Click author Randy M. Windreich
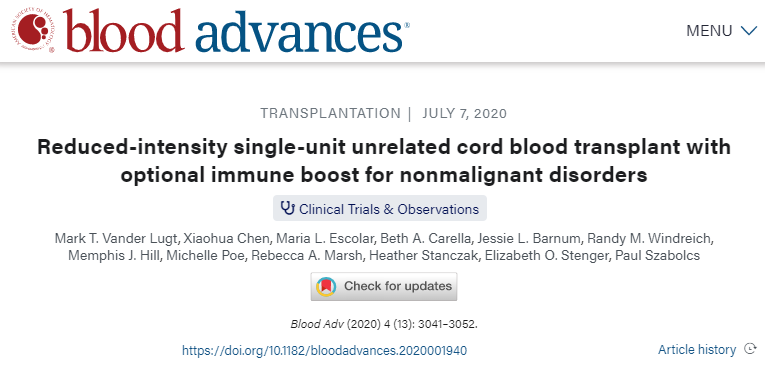This screenshot has width=765, height=366. (x=650, y=239)
